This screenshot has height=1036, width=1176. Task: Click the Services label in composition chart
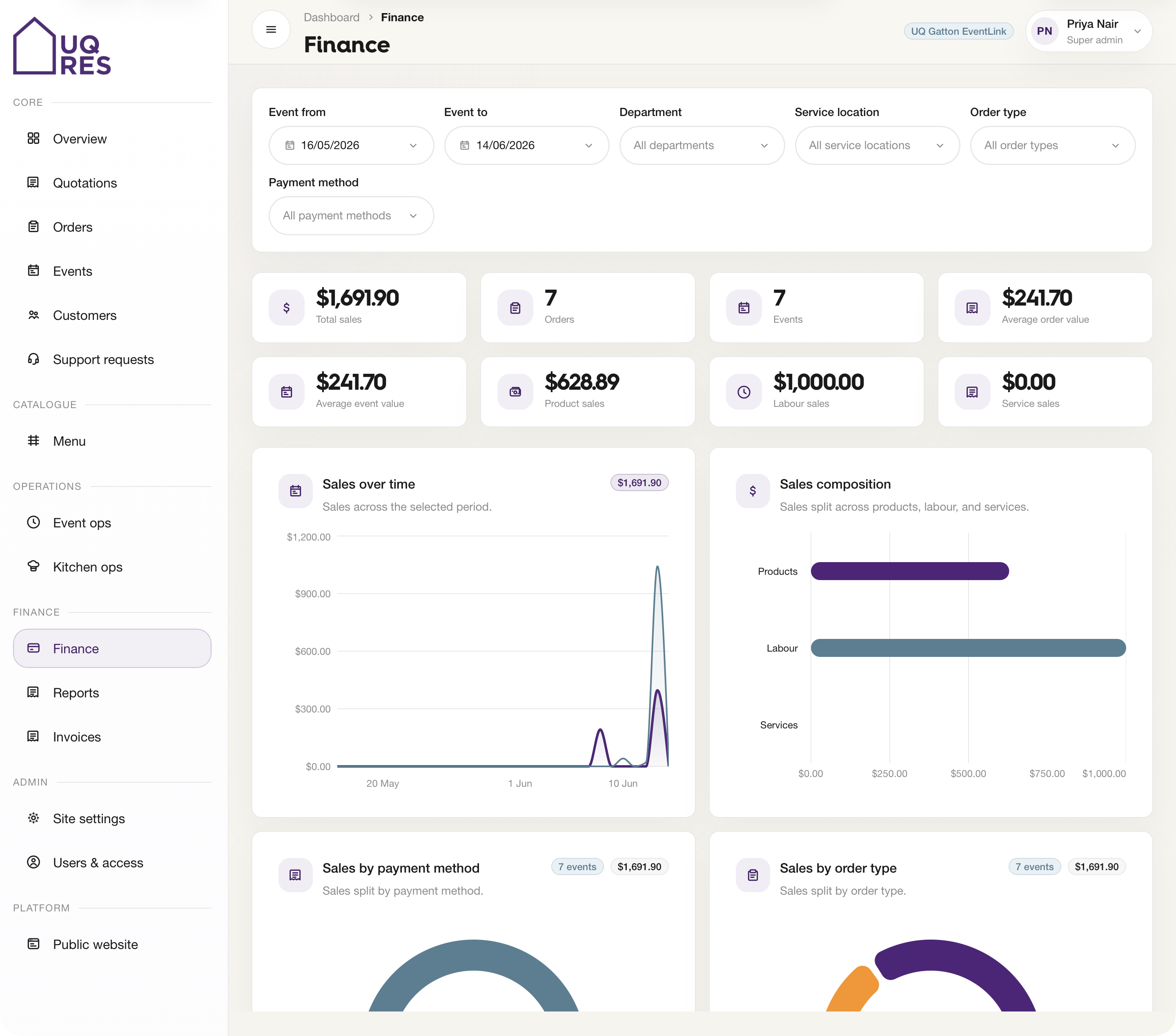coord(778,725)
